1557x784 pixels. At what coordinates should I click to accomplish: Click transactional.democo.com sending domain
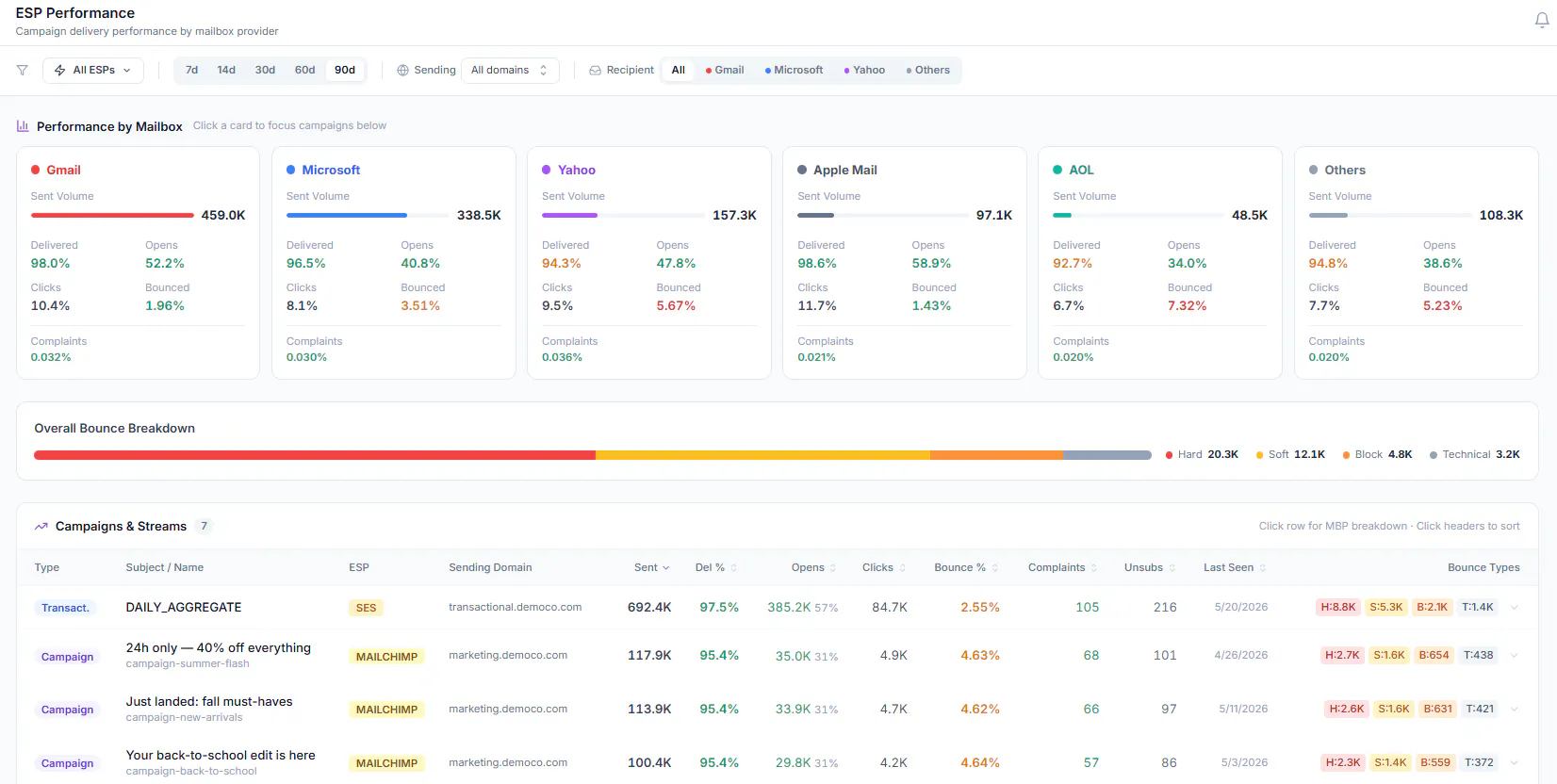[x=516, y=608]
